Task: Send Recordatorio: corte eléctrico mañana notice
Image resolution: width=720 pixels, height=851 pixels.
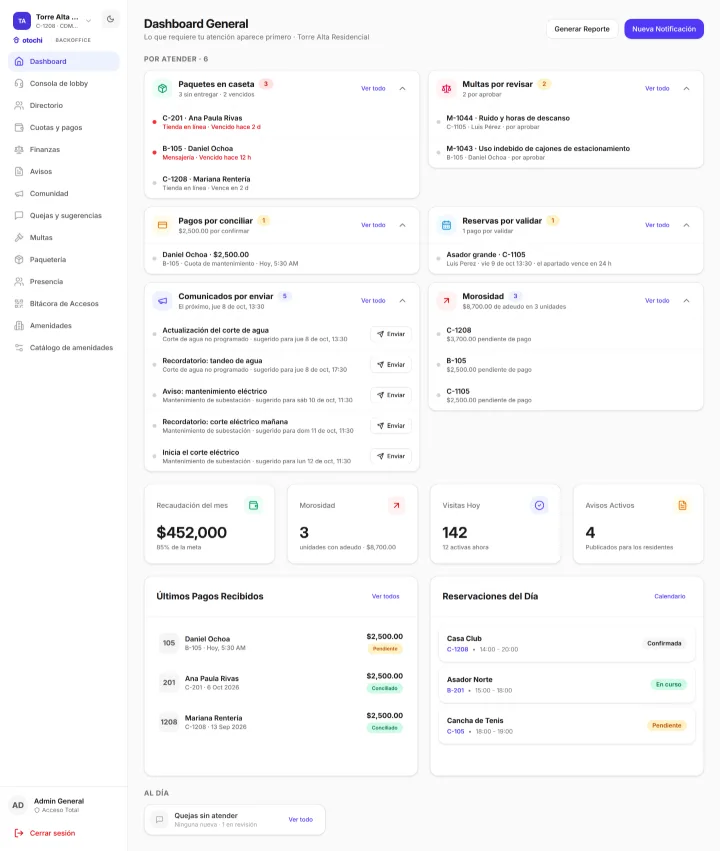Action: point(391,426)
